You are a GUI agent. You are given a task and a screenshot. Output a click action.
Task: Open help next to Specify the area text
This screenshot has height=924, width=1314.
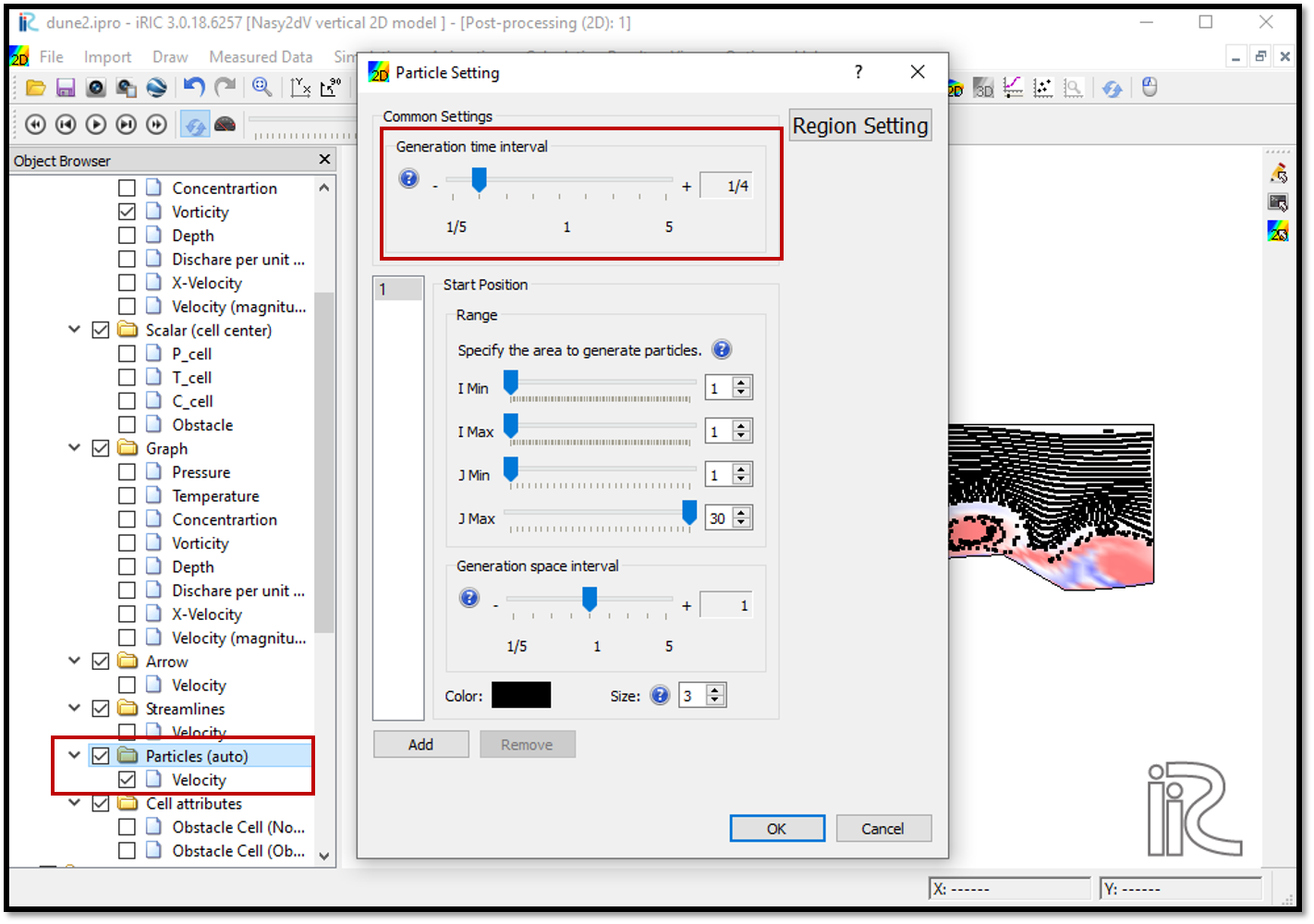click(723, 349)
